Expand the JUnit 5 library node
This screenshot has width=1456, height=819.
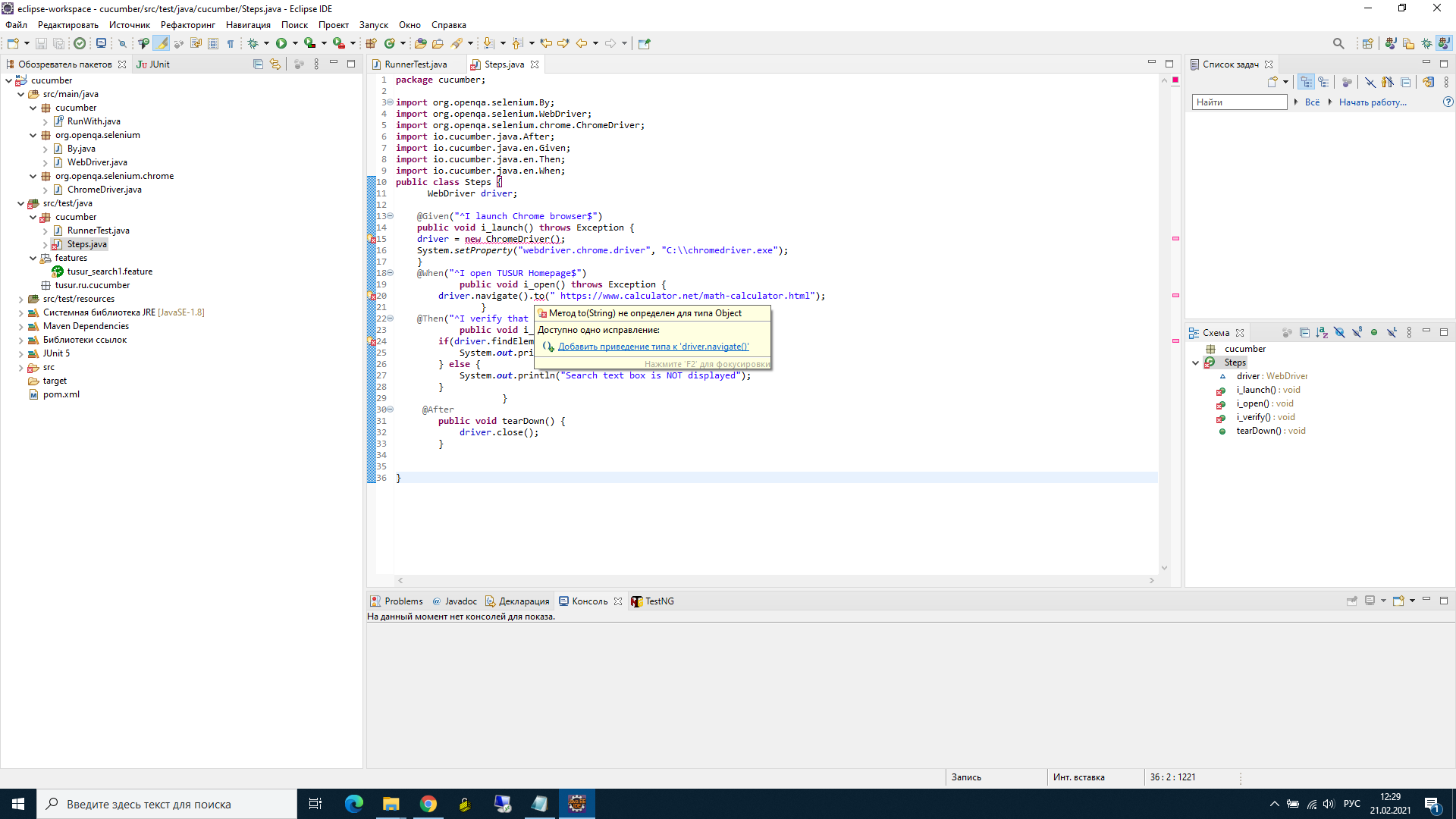click(20, 353)
